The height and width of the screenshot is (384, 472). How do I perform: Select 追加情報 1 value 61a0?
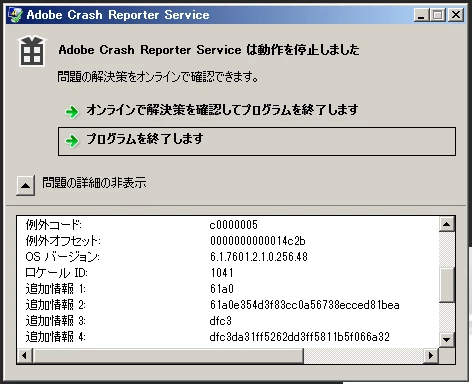[x=222, y=289]
